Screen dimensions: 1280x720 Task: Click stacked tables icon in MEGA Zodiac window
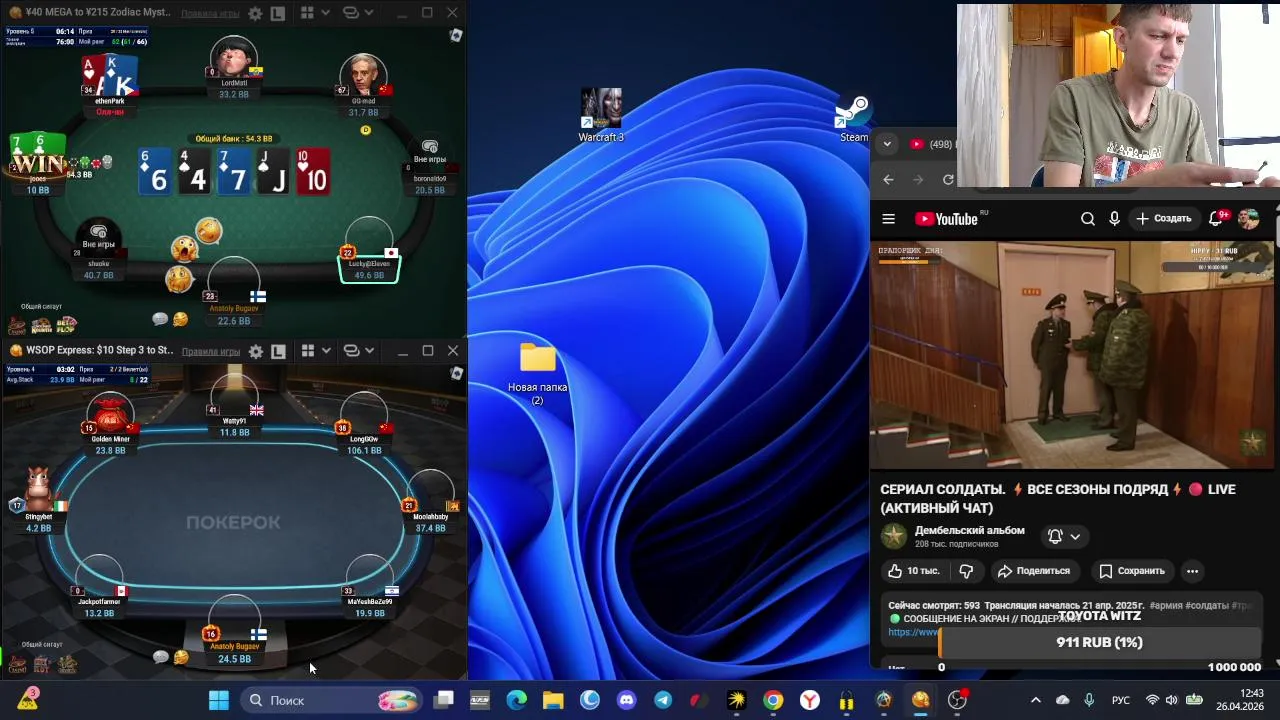[351, 14]
